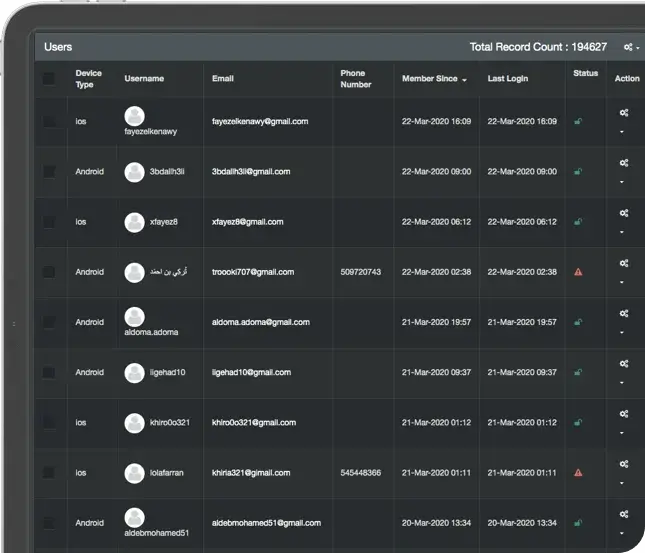Viewport: 645px width, 553px height.
Task: Sort by the Member Since column header
Action: [x=433, y=78]
